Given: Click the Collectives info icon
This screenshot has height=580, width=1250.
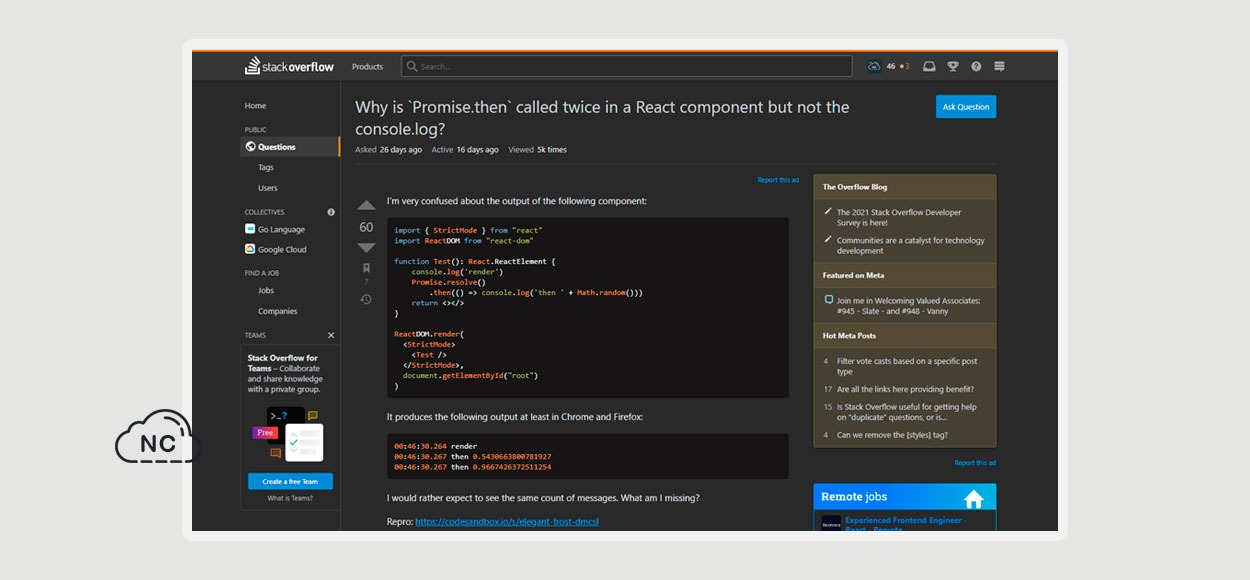Looking at the screenshot, I should tap(331, 212).
